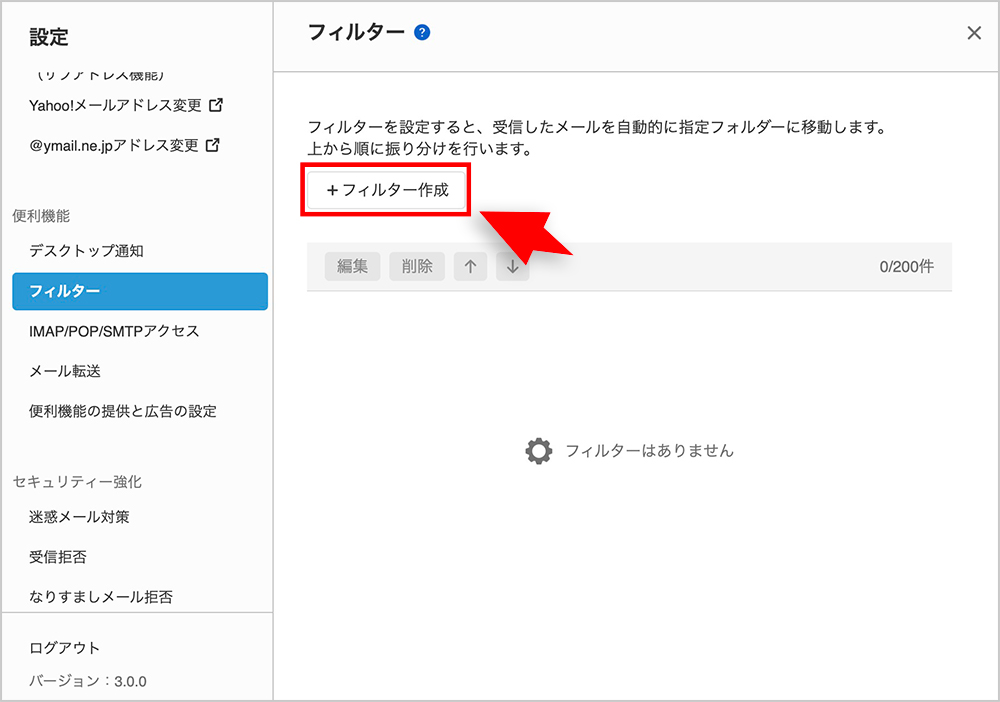This screenshot has width=1000, height=702.
Task: Move filter down with arrow button
Action: (513, 267)
